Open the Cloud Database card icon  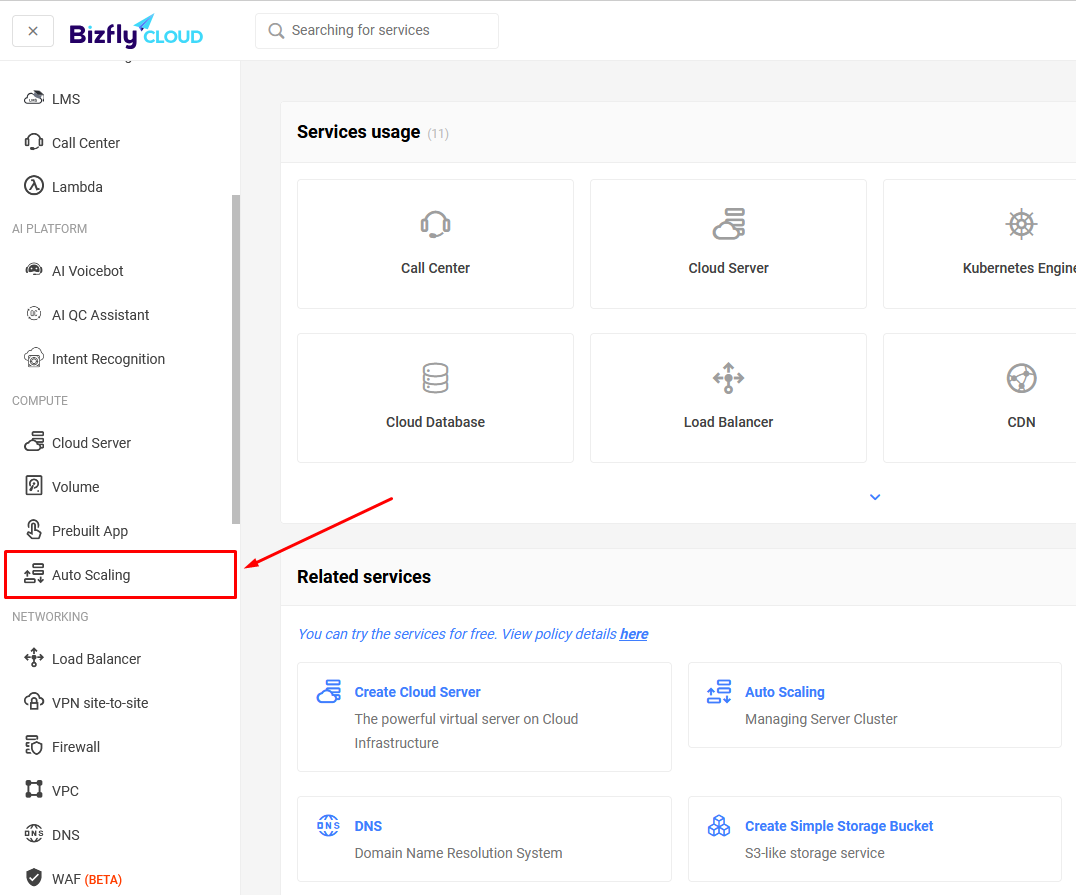[x=435, y=378]
